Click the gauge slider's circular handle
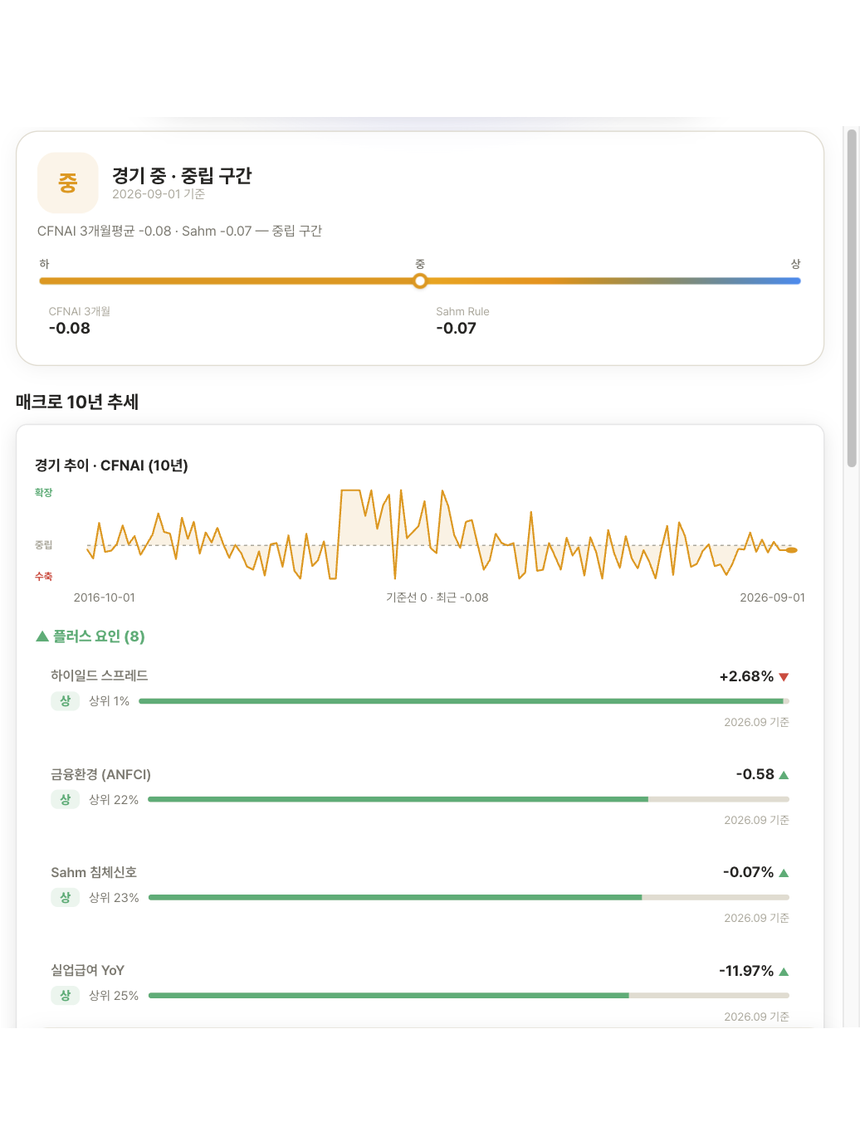Viewport: 860px width, 1146px height. [x=419, y=281]
